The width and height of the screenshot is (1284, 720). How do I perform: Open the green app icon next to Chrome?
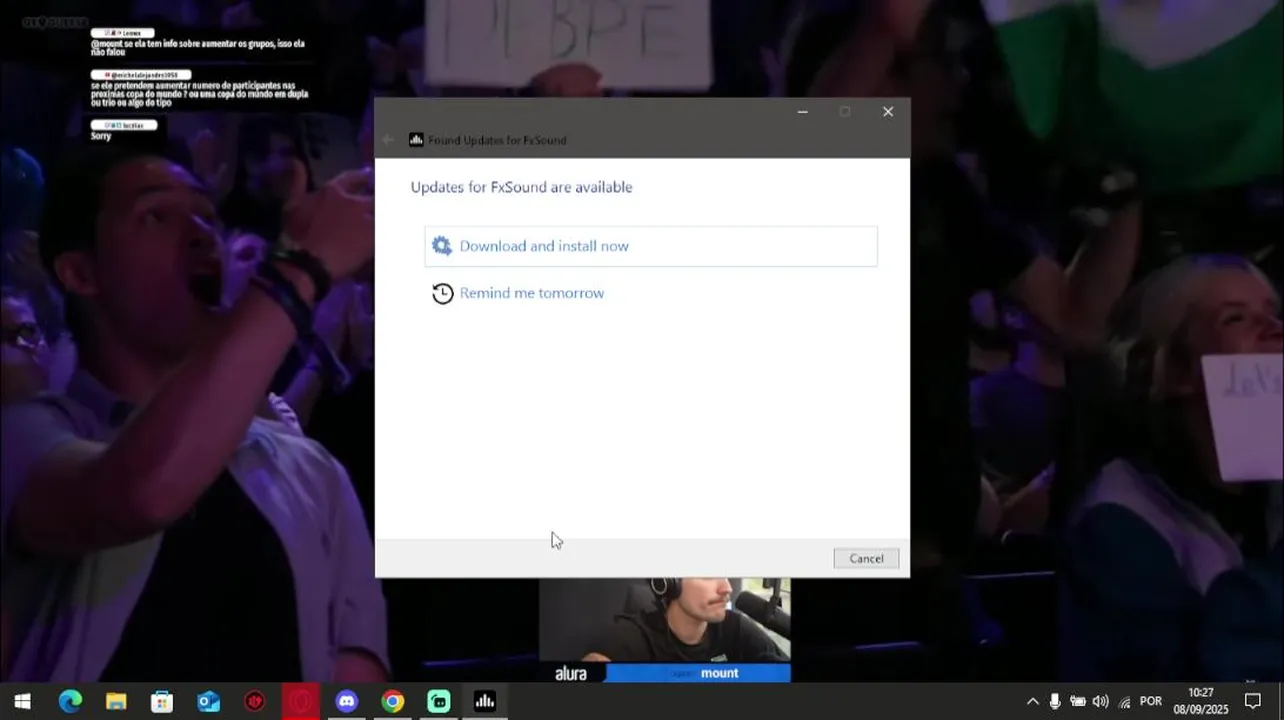click(438, 701)
